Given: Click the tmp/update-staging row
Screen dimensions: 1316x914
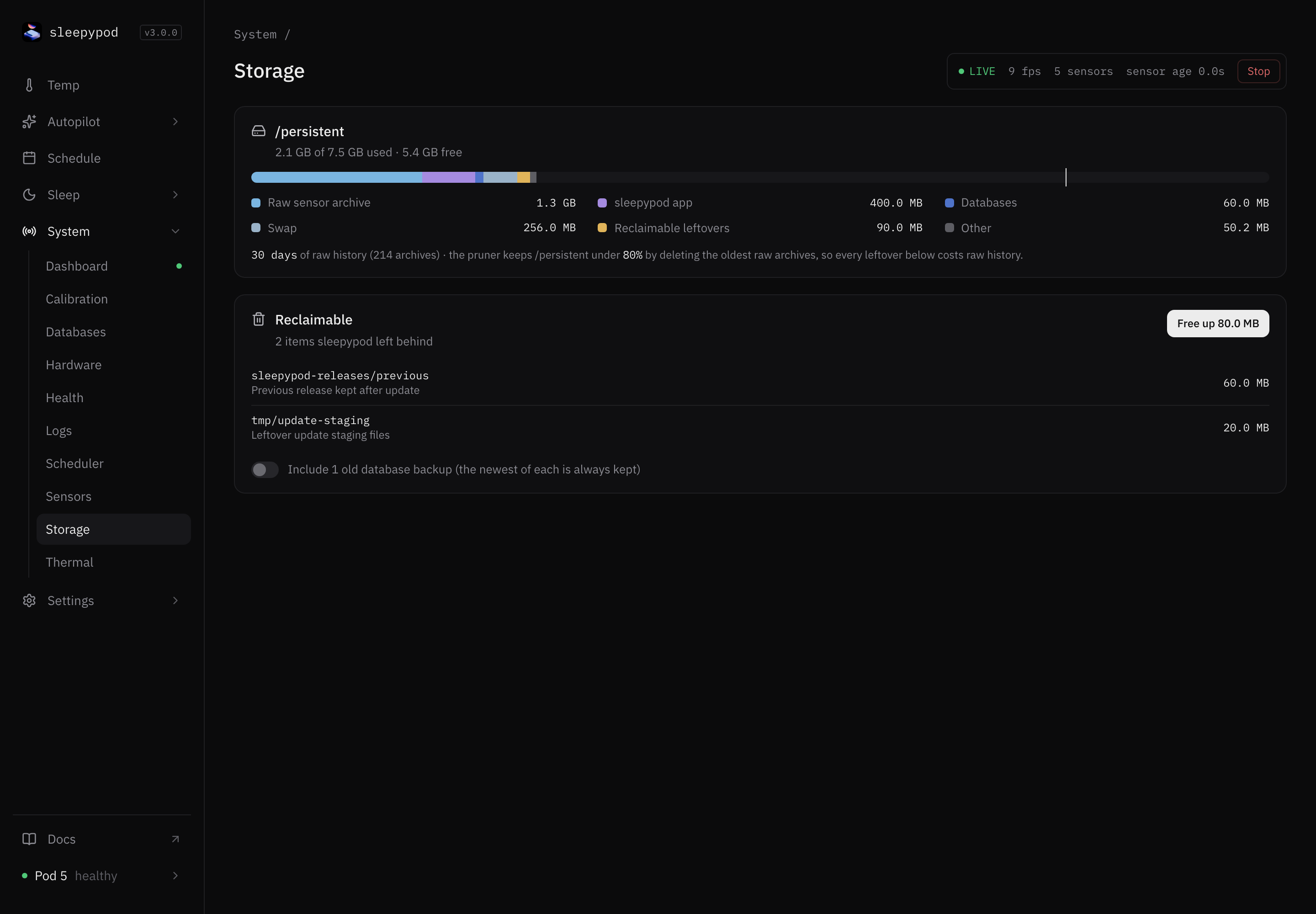Looking at the screenshot, I should coord(760,428).
